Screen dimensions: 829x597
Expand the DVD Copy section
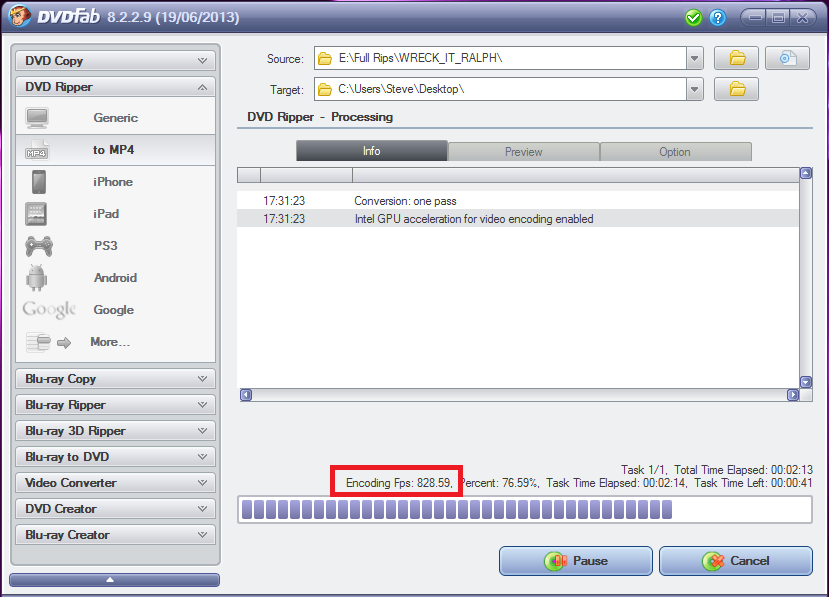115,61
